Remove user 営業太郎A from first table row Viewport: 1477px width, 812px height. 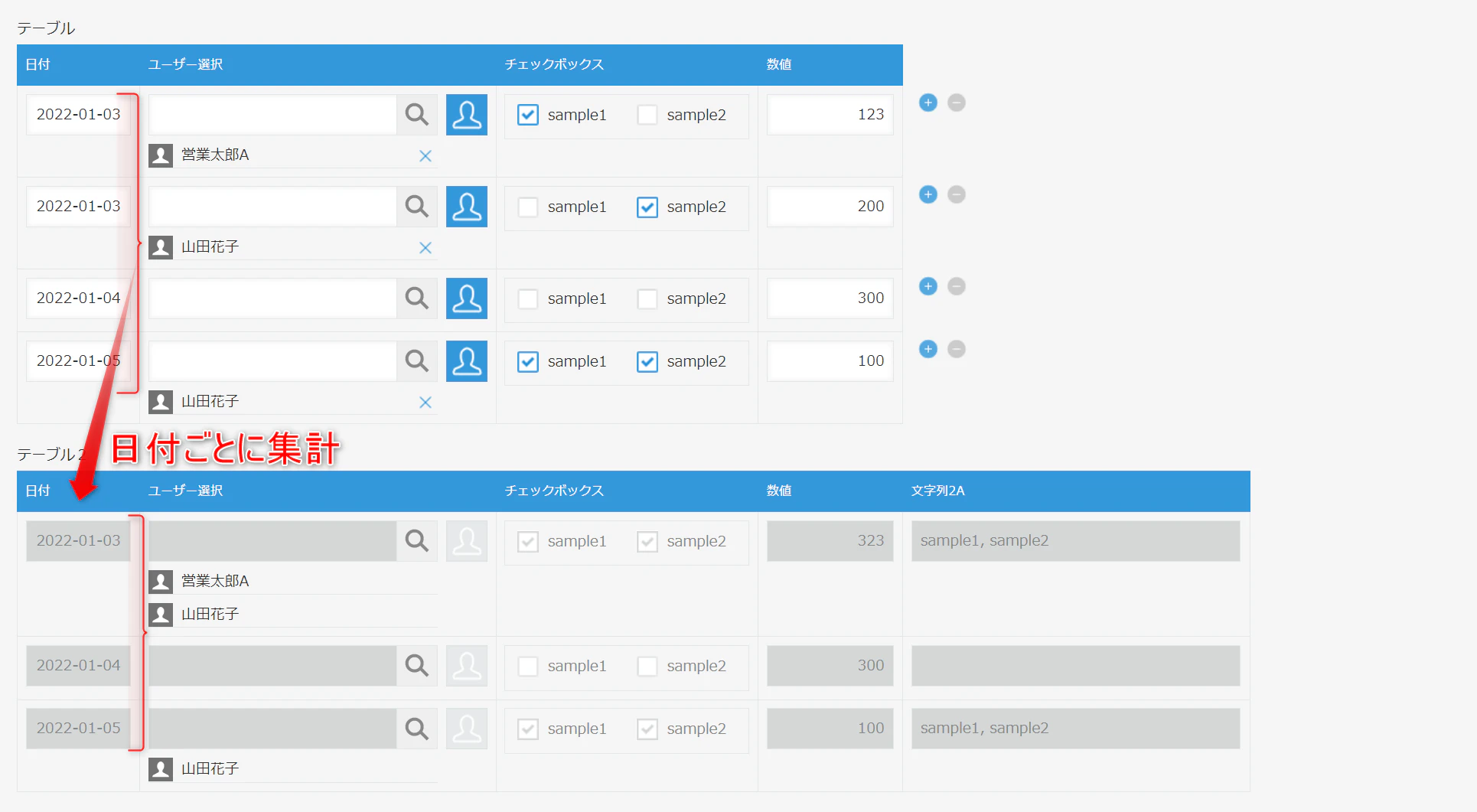pos(425,156)
